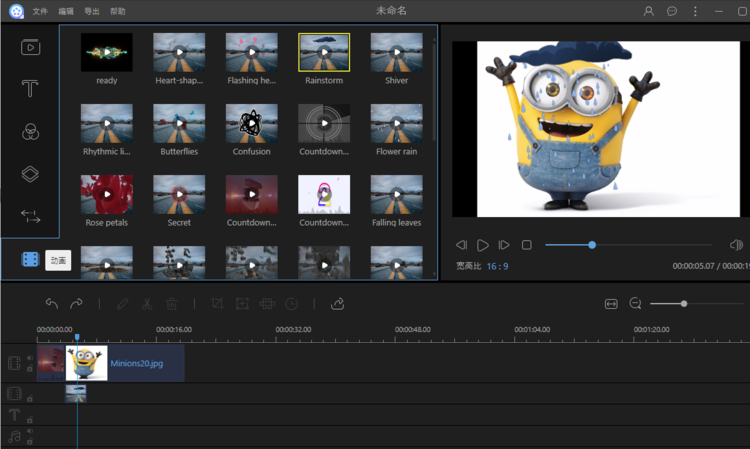Click the blue timeline playhead marker

[x=77, y=337]
